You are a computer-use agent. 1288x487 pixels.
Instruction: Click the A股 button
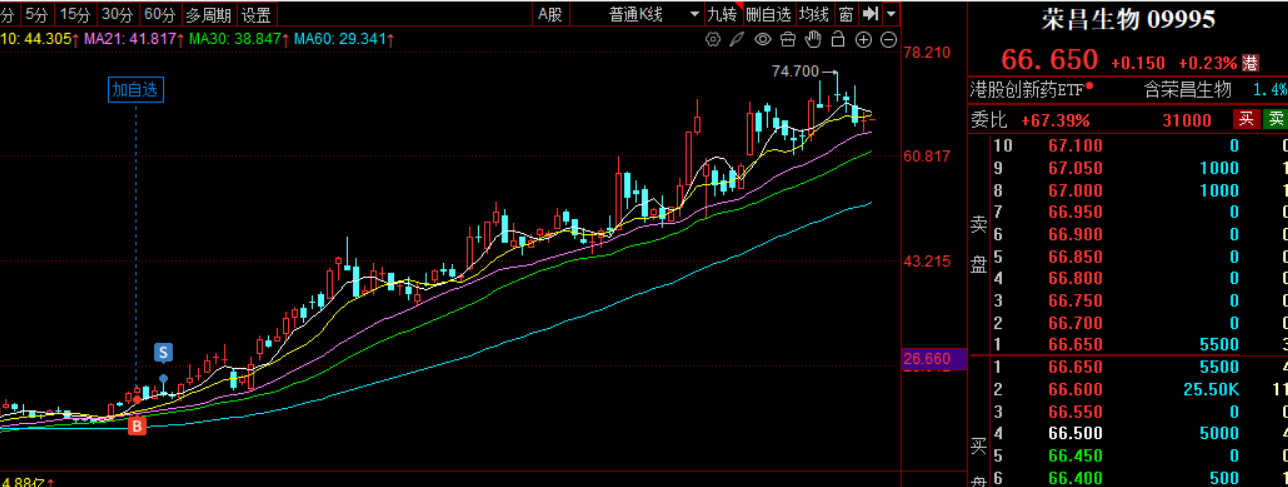[x=550, y=14]
